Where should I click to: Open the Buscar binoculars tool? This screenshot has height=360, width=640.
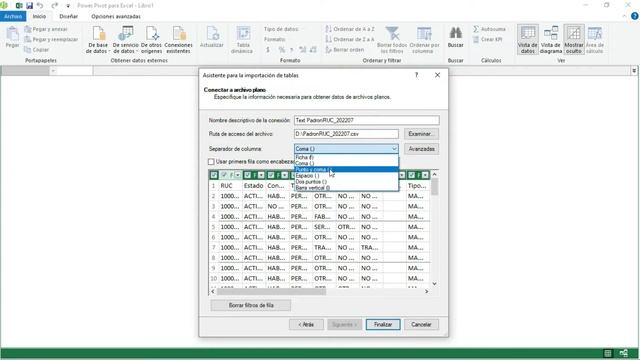(x=456, y=38)
